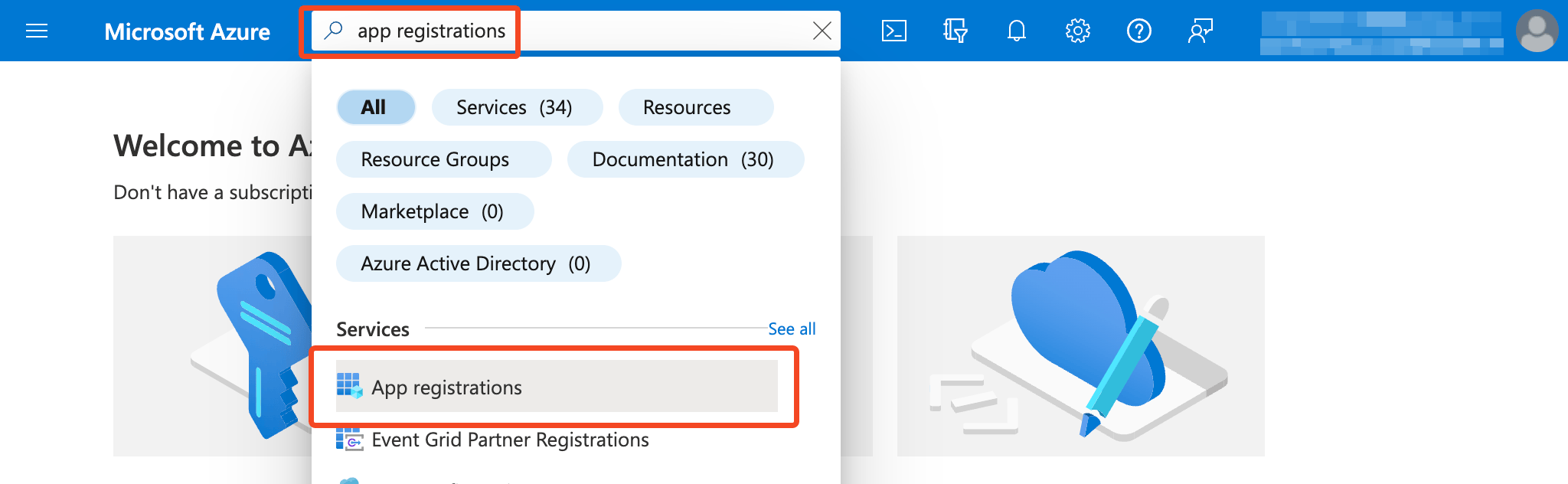Filter results by Azure Active Directory (0)

(479, 263)
